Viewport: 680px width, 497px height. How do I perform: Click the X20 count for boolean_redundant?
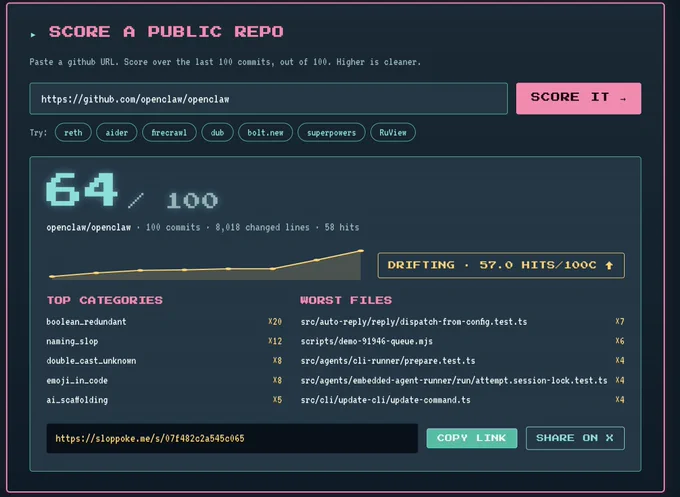tap(275, 322)
